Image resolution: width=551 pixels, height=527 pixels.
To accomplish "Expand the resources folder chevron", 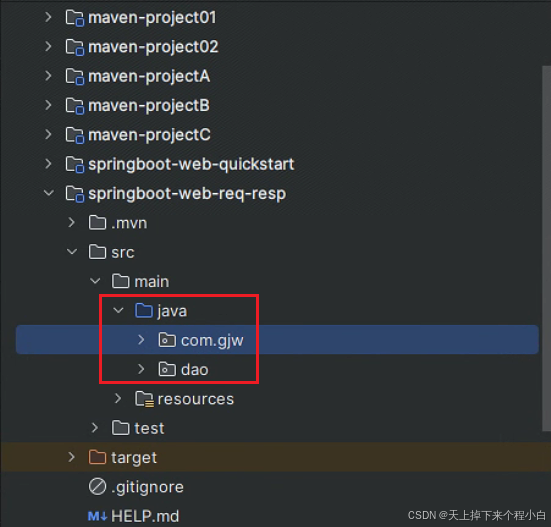I will click(x=118, y=398).
